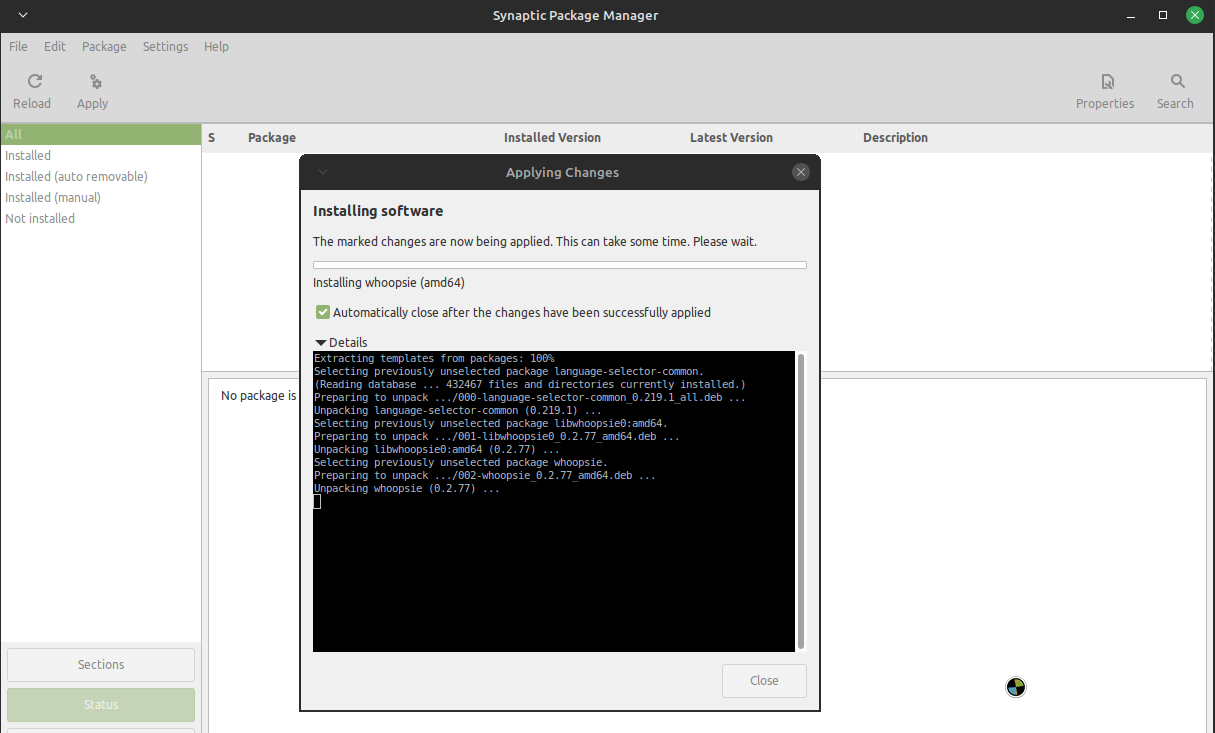Open the Help menu

coord(216,46)
